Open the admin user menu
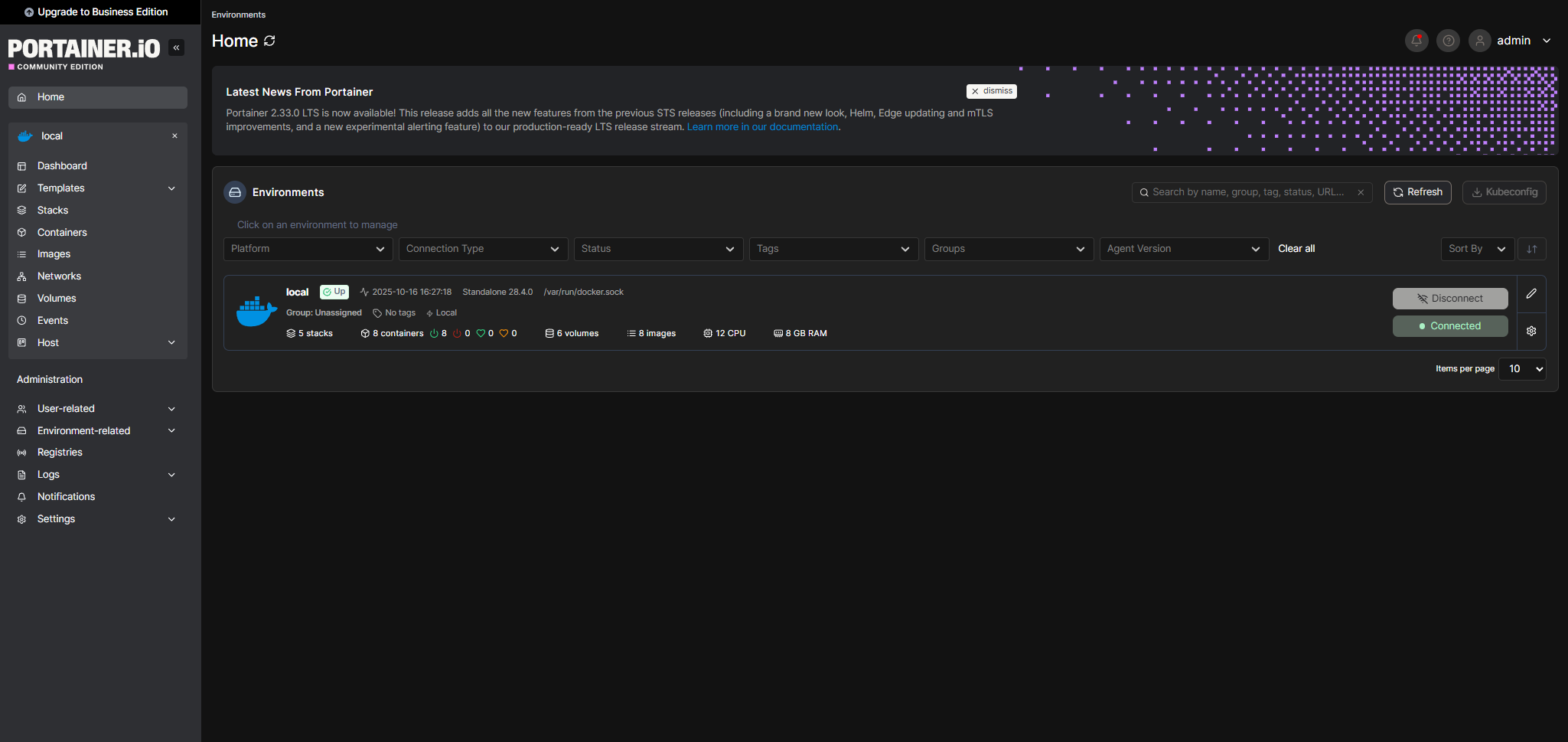Viewport: 1568px width, 742px height. (x=1512, y=41)
